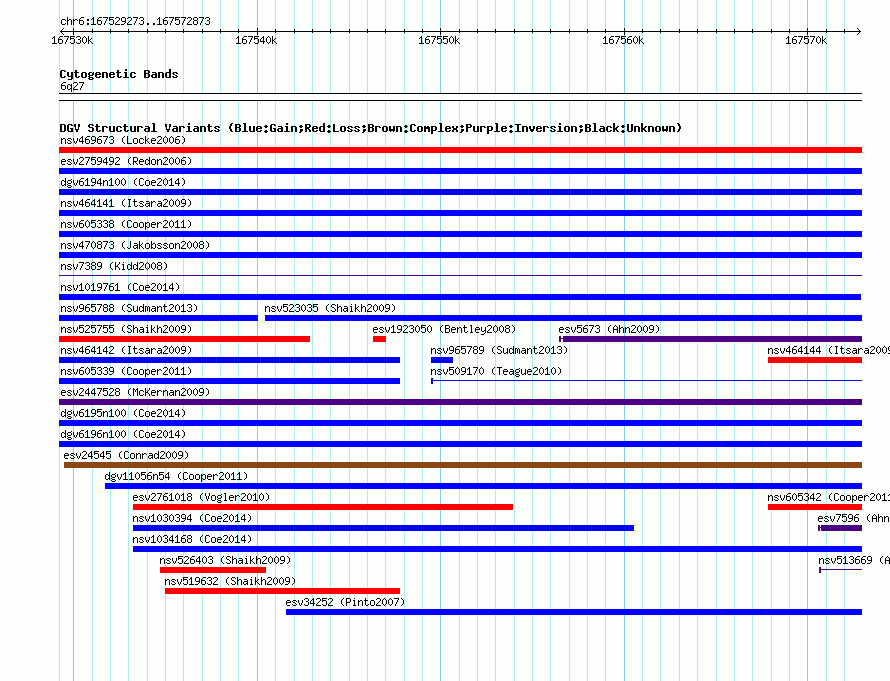890x681 pixels.
Task: Open nsv470873 (Jakobsson2008) variant
Action: tap(135, 245)
